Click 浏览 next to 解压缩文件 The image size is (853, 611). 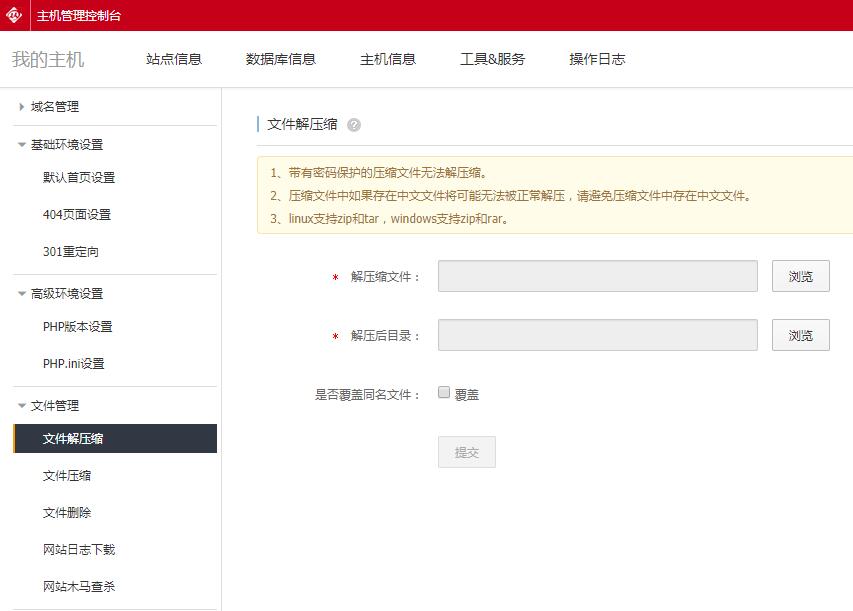point(801,276)
